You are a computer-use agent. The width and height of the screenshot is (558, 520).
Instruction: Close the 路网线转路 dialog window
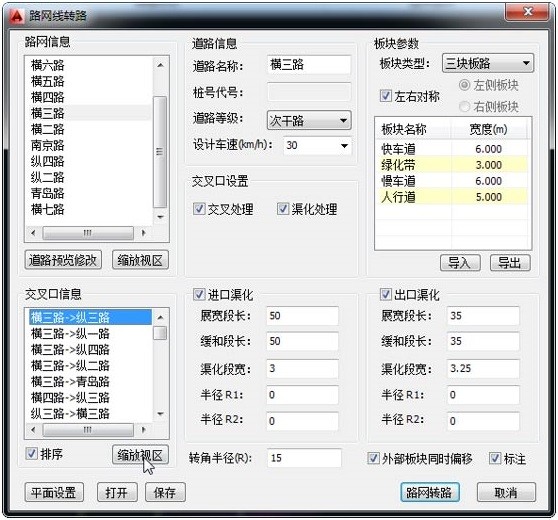pyautogui.click(x=527, y=12)
